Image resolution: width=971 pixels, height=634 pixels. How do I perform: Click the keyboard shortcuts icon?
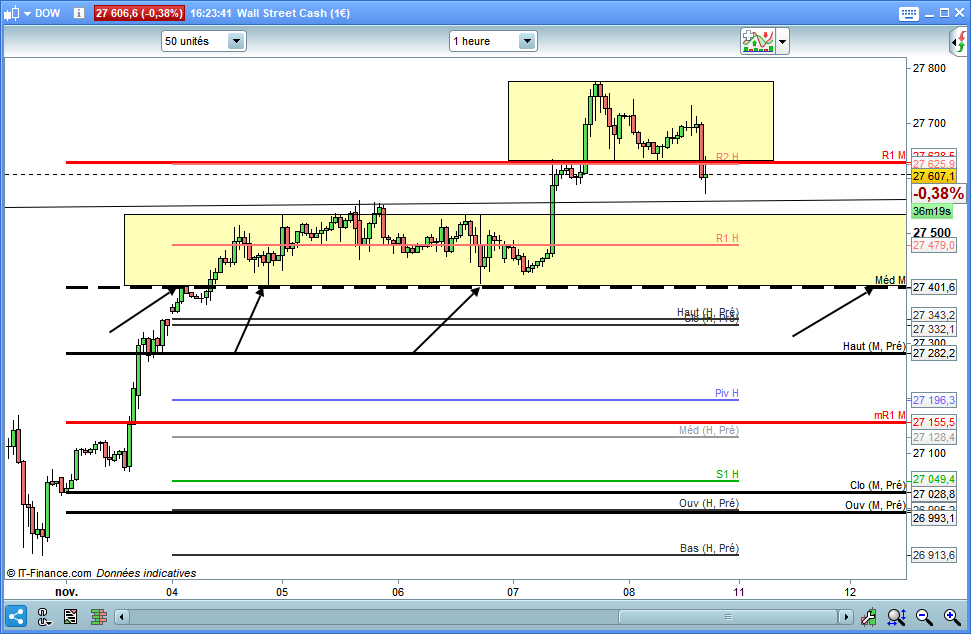tap(908, 13)
